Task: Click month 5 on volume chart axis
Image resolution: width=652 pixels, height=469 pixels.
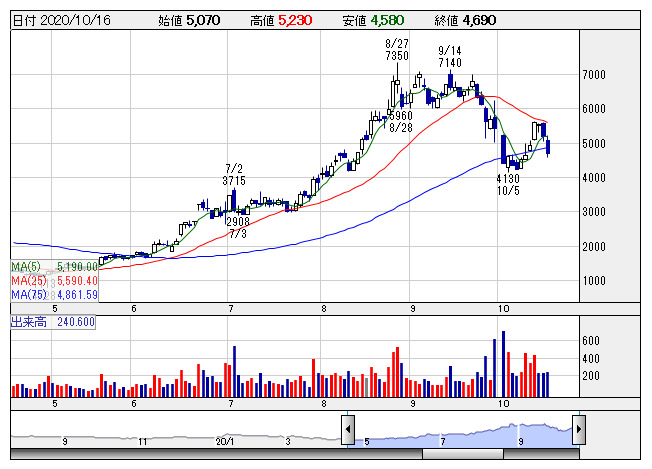Action: [x=55, y=404]
